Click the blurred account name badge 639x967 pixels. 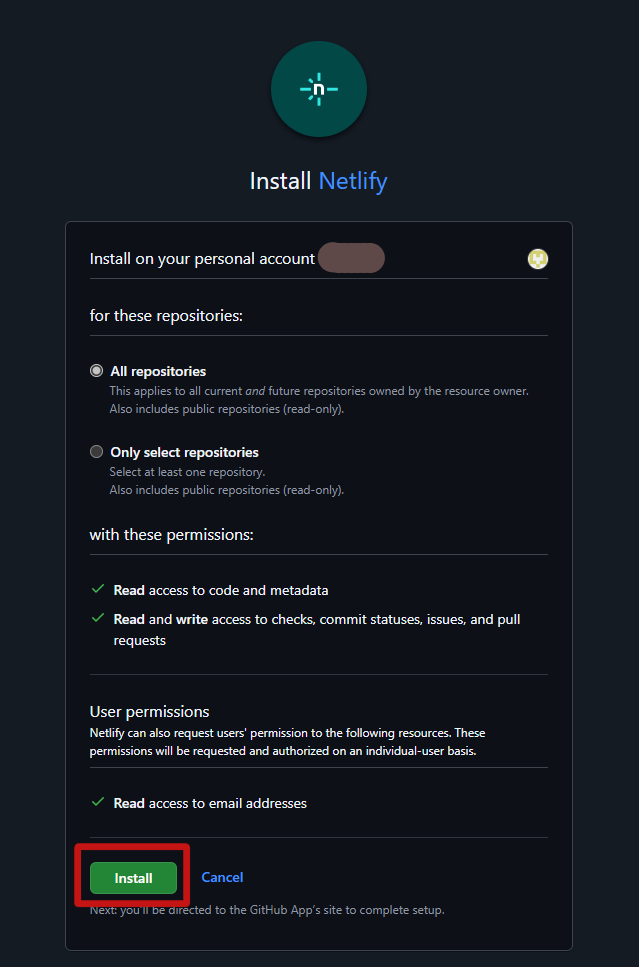[x=350, y=258]
